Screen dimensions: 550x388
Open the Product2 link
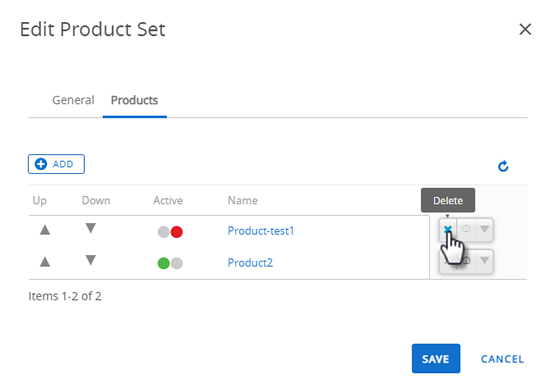[x=250, y=263]
